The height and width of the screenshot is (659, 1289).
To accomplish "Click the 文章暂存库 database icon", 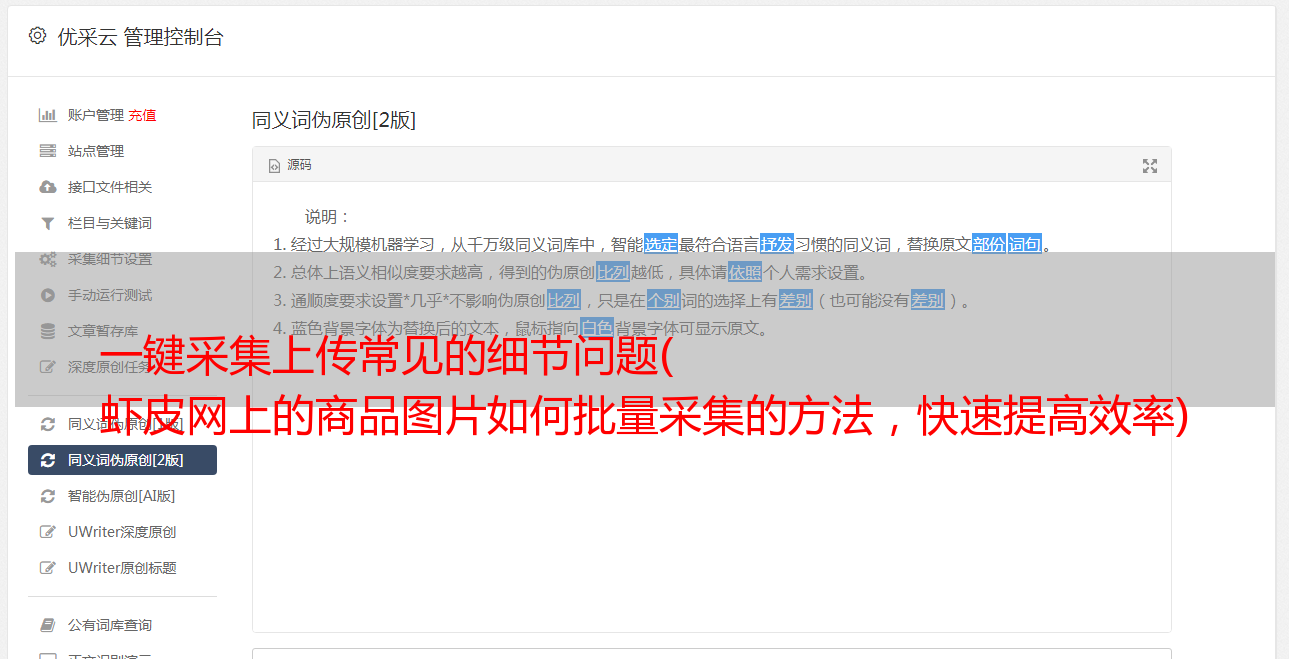I will click(x=47, y=331).
